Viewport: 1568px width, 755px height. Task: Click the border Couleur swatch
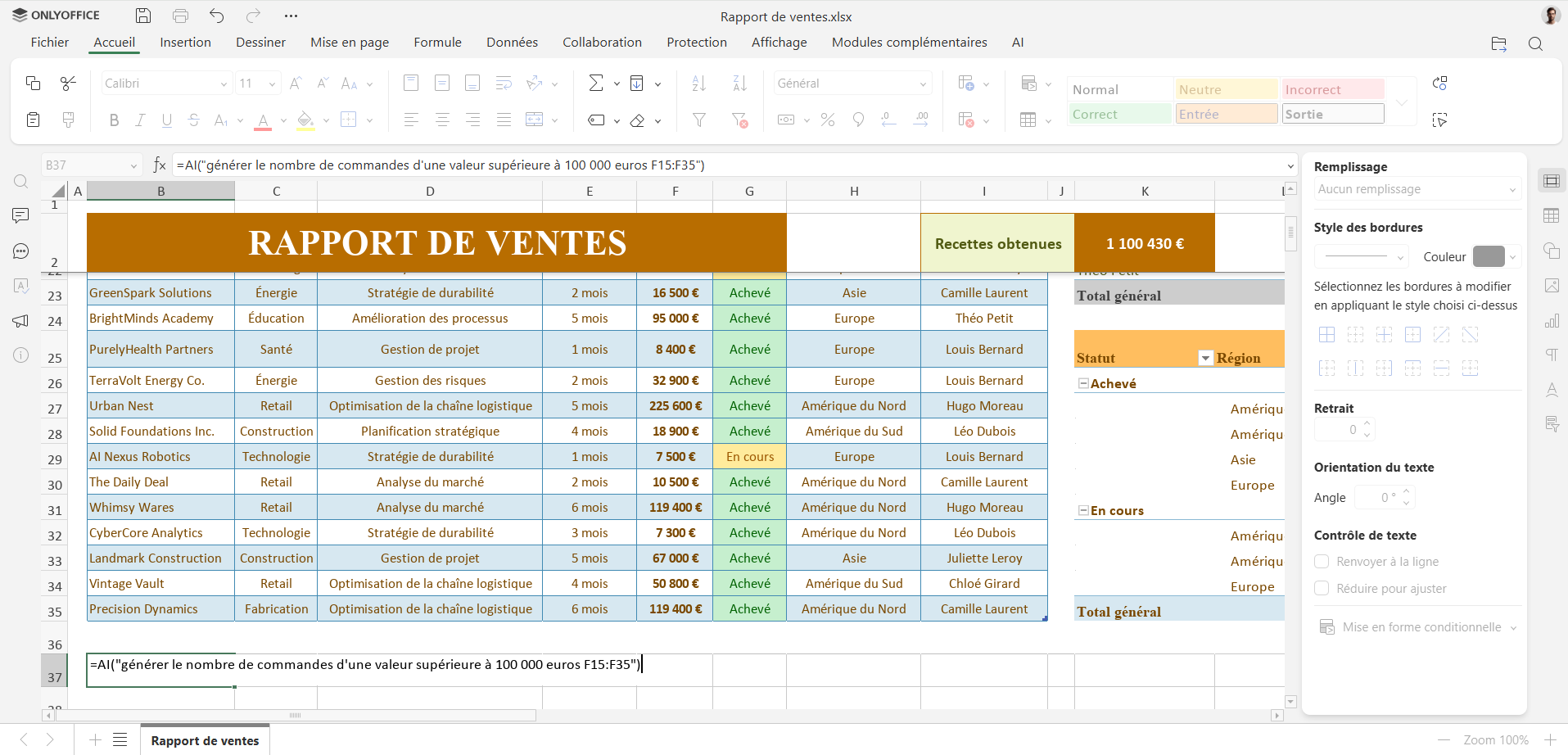click(1489, 256)
